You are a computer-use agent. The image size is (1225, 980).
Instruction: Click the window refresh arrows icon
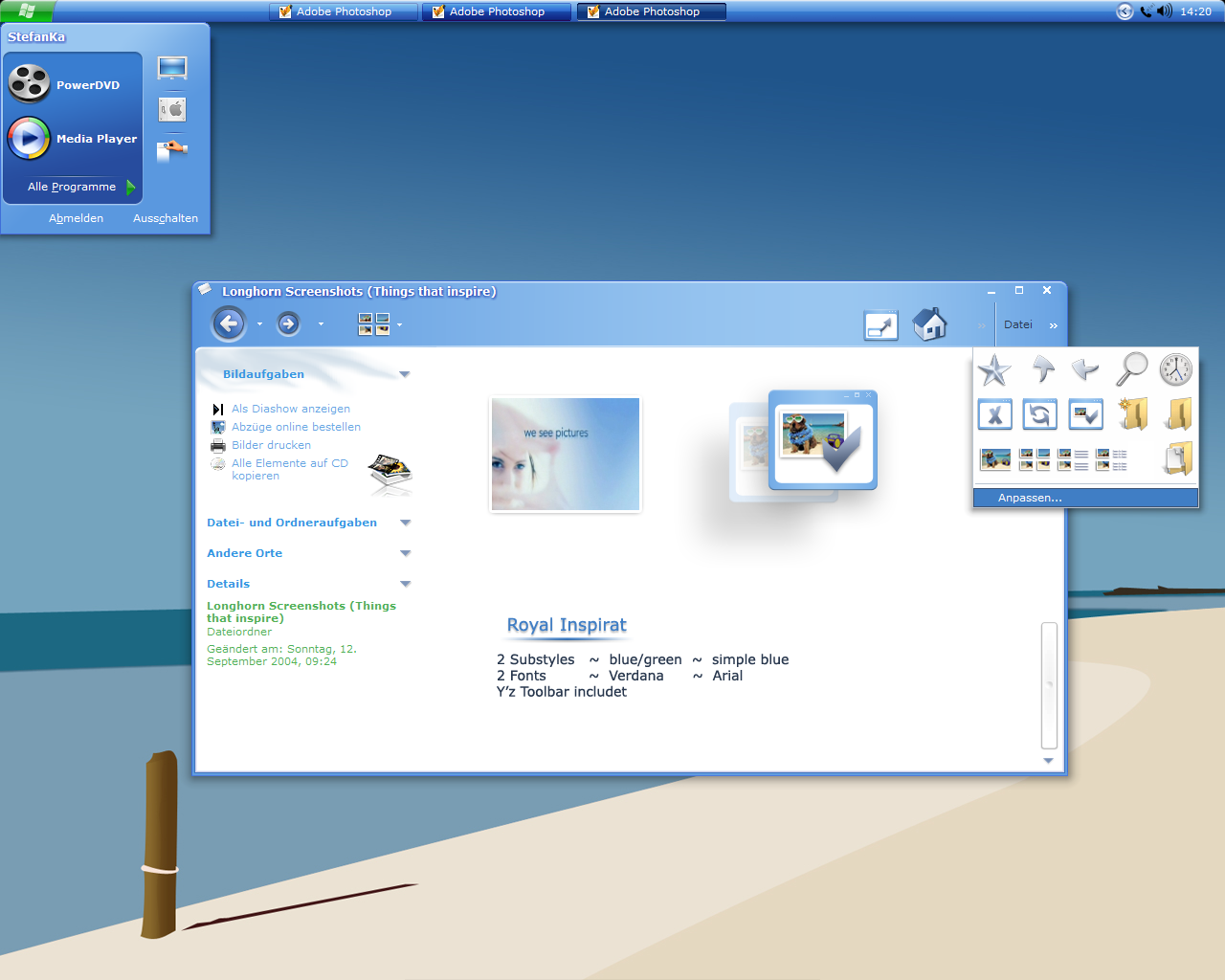coord(1039,414)
